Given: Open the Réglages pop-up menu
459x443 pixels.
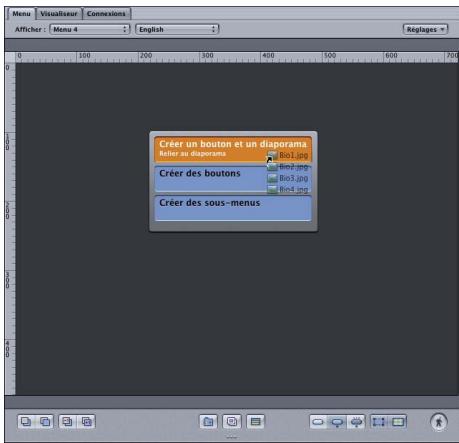Looking at the screenshot, I should coord(425,29).
